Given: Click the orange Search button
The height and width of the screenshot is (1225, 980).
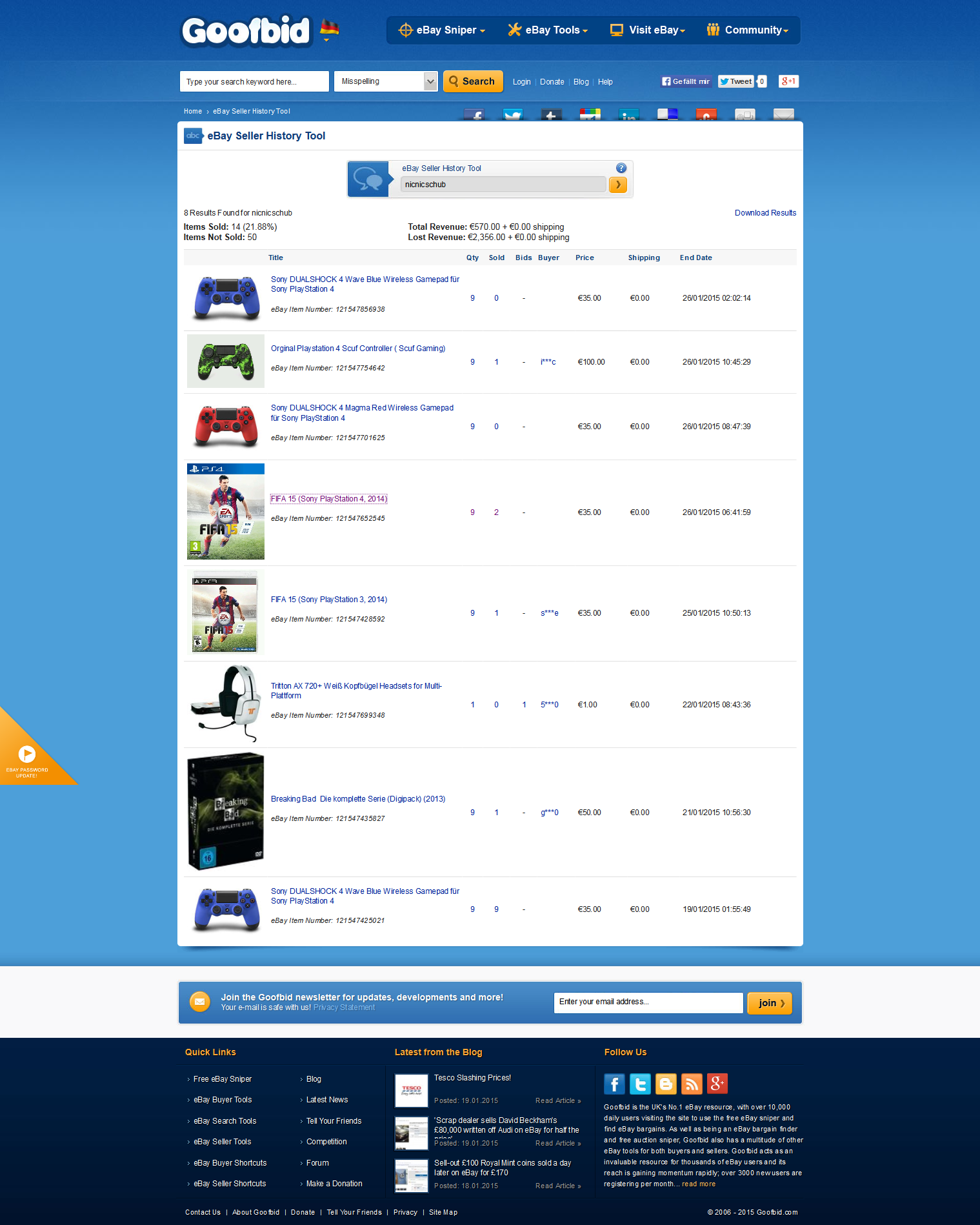Looking at the screenshot, I should [473, 81].
